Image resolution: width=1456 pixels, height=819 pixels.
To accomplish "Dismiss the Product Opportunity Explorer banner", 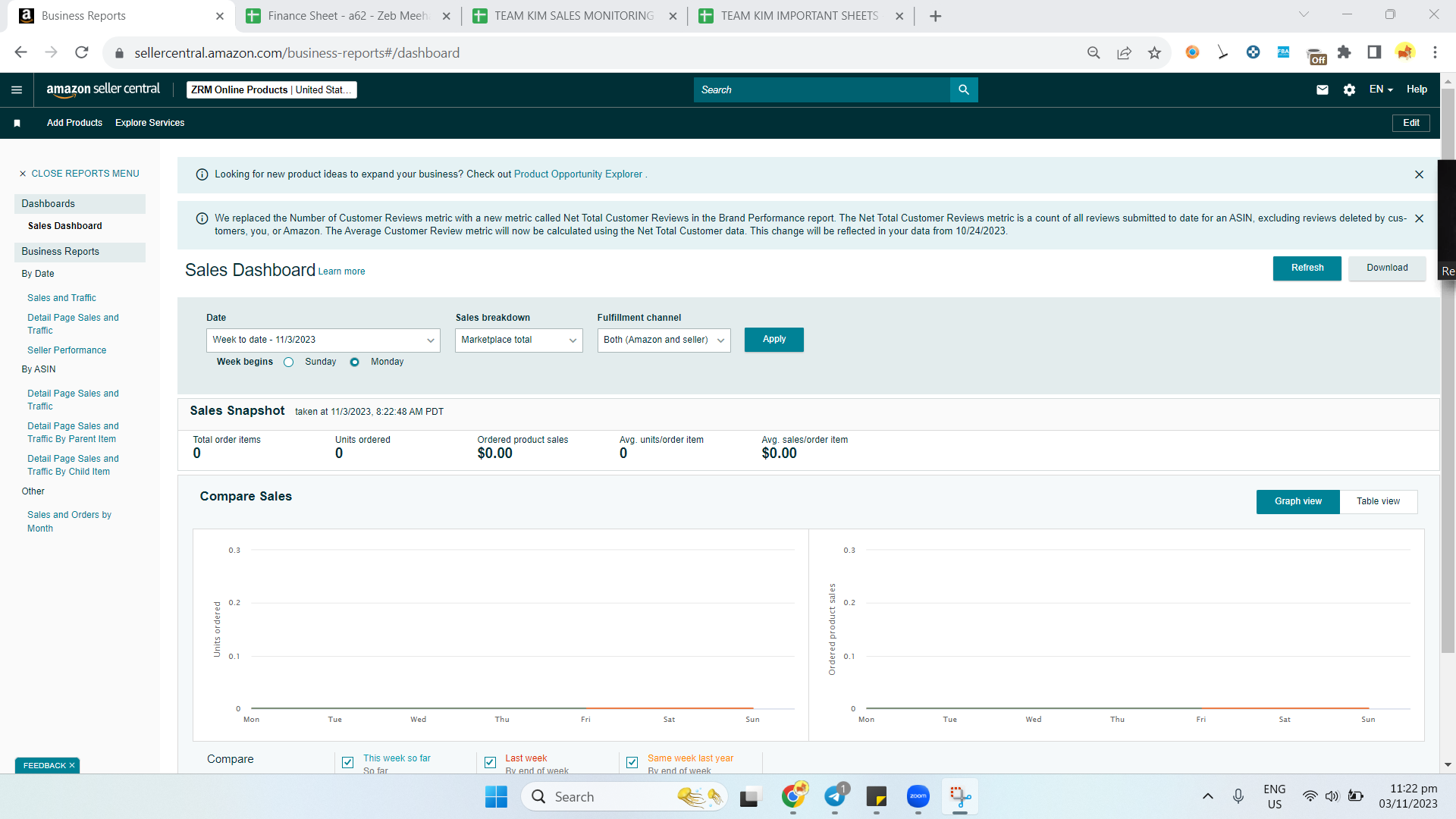I will (x=1419, y=174).
